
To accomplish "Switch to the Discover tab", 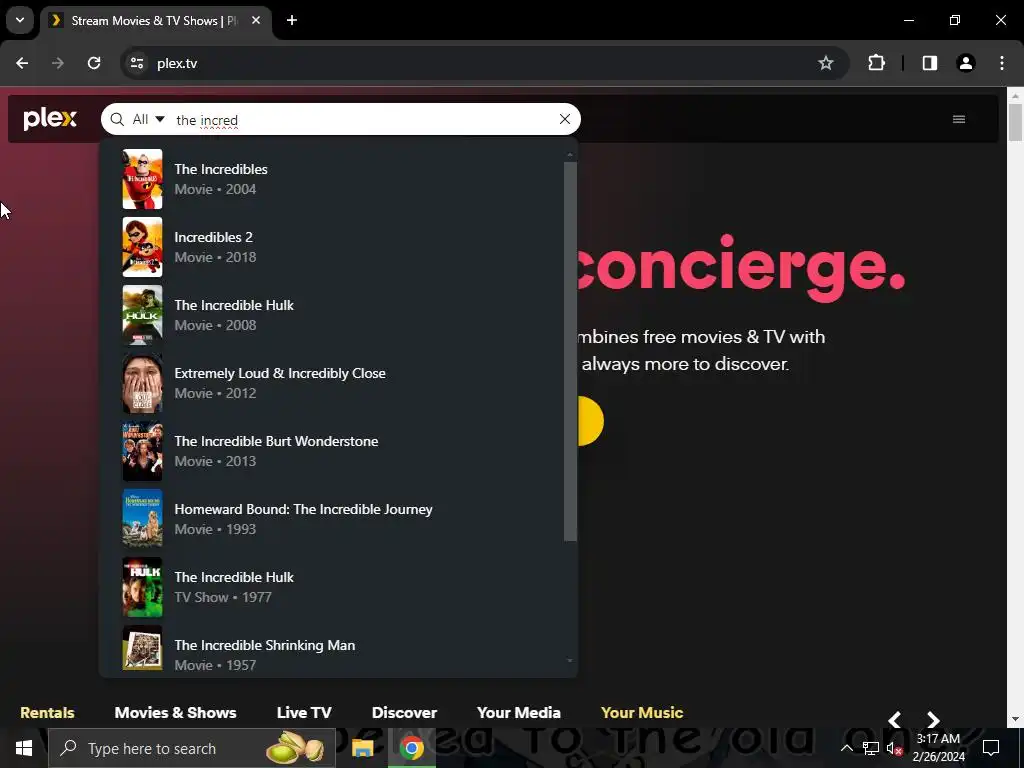I will click(404, 712).
